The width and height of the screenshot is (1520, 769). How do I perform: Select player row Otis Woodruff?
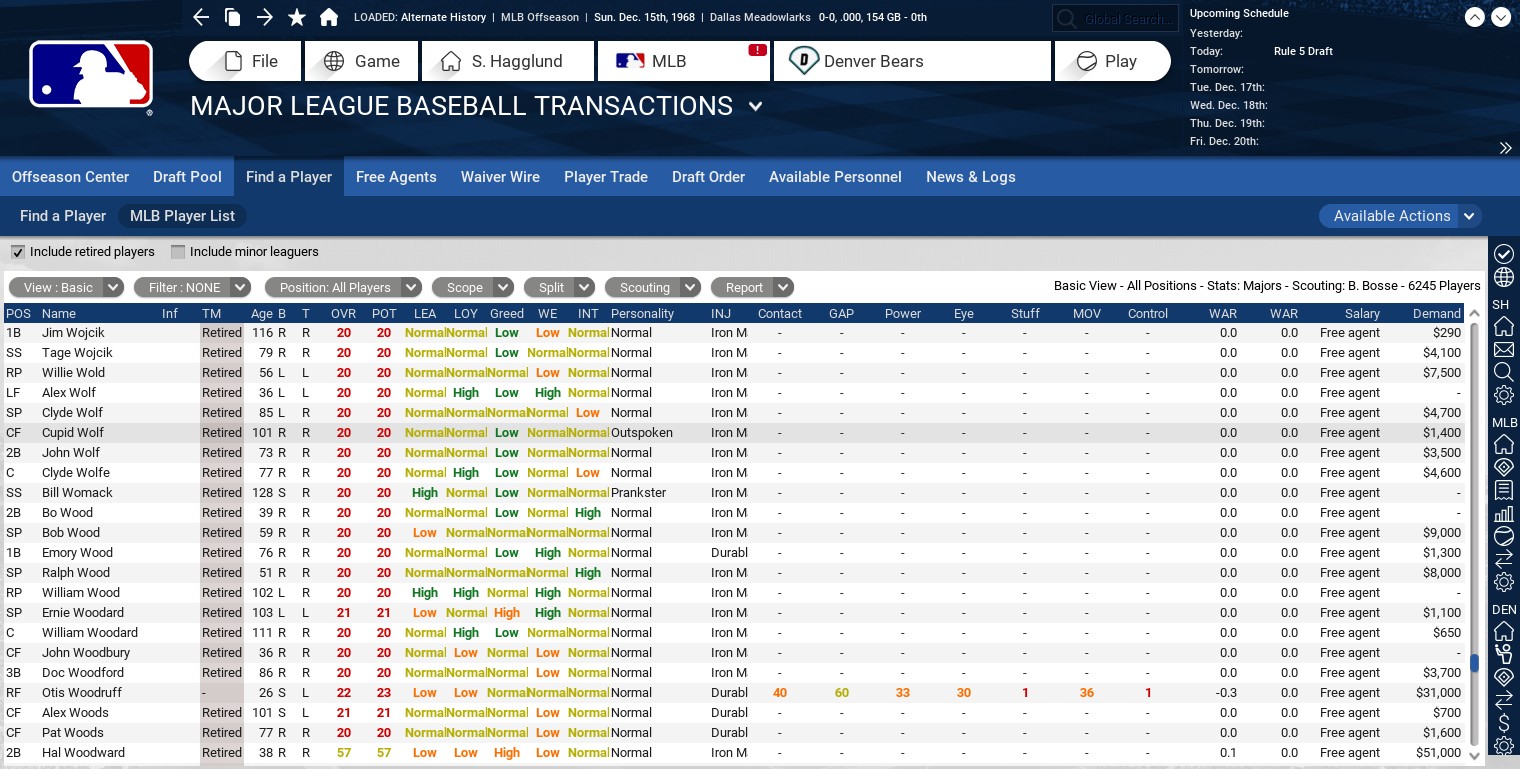point(734,692)
